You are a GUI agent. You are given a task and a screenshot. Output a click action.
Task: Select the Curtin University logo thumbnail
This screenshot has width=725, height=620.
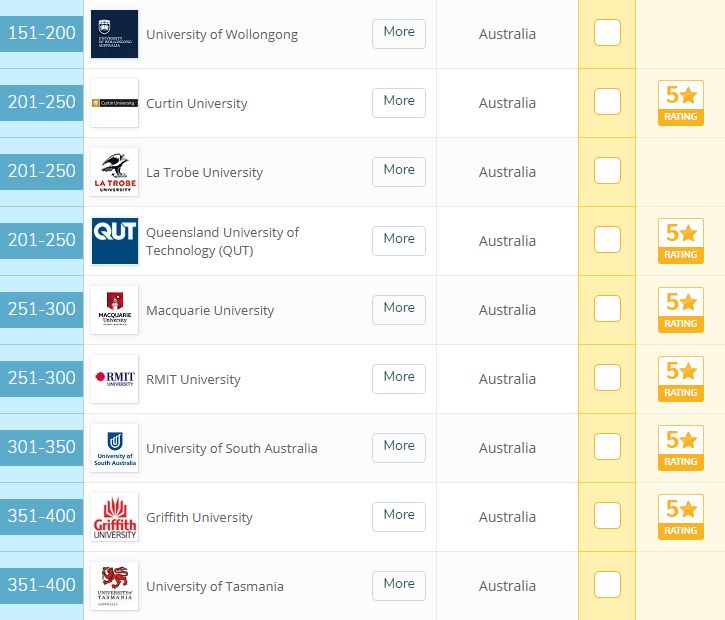pos(114,103)
